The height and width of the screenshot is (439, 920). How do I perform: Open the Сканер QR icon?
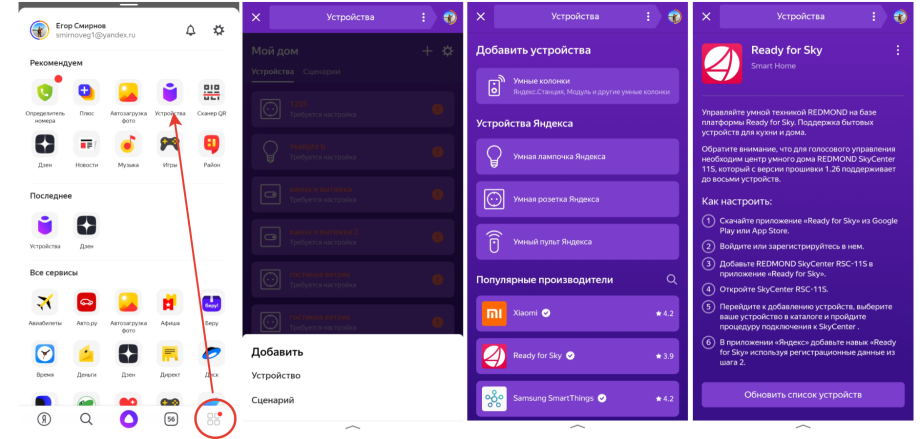coord(212,93)
